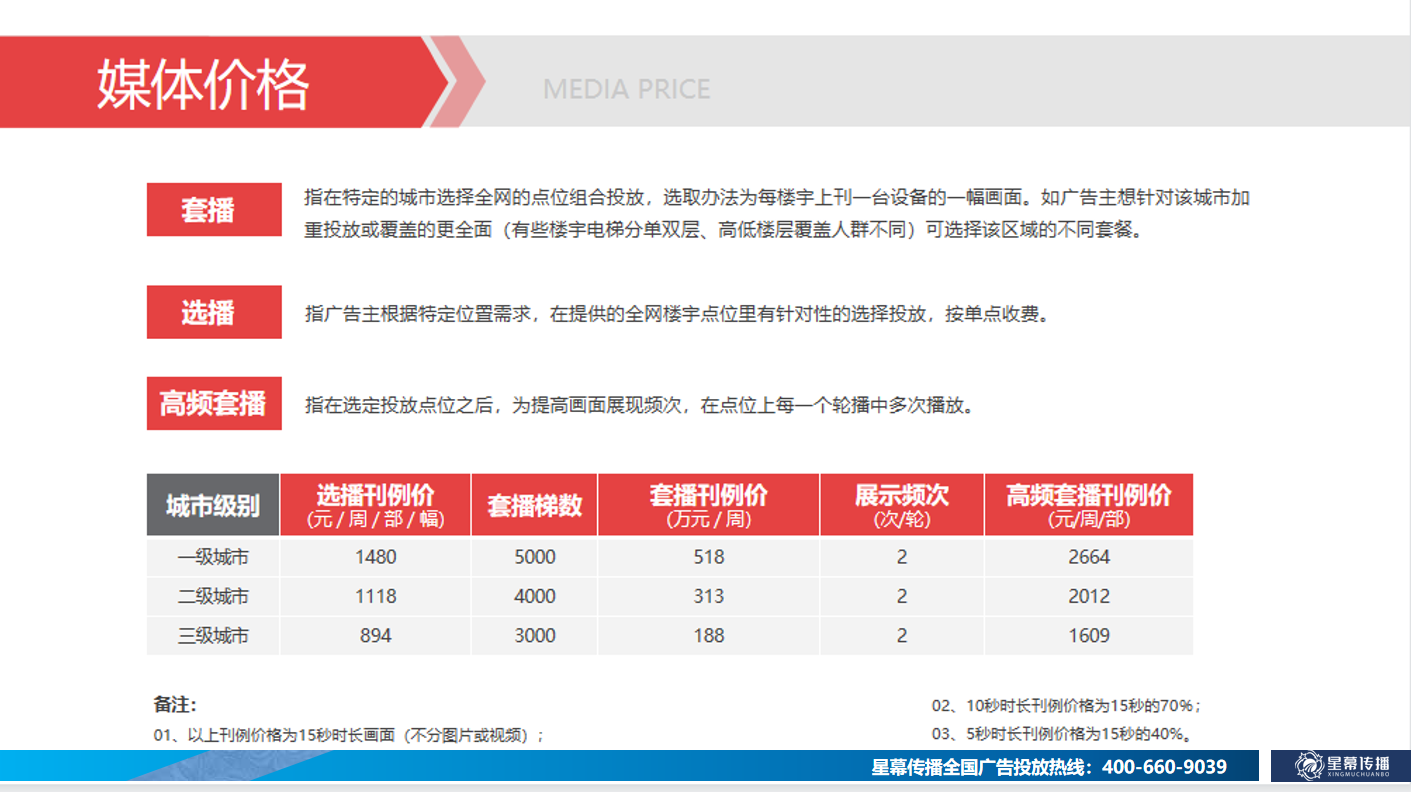Click the cell value 188
1411x792 pixels.
pyautogui.click(x=709, y=635)
